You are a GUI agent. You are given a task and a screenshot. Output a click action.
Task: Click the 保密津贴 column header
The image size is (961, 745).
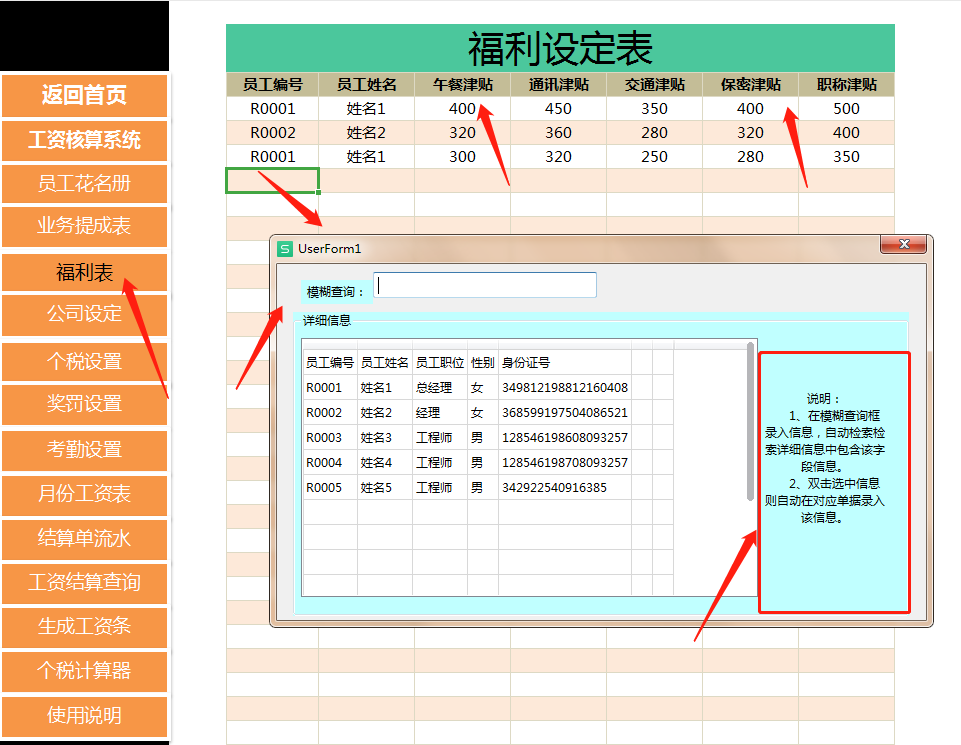tap(750, 85)
